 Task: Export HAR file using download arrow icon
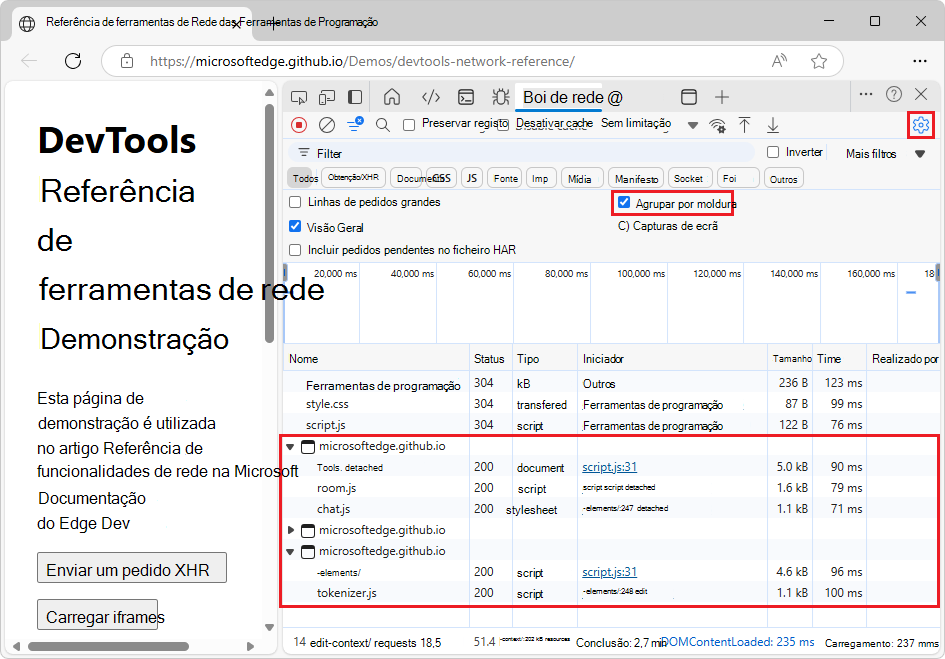click(x=772, y=123)
